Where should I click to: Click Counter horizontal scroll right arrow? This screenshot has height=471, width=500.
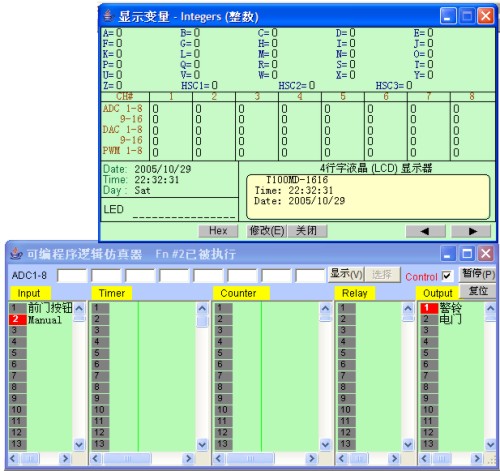click(312, 459)
